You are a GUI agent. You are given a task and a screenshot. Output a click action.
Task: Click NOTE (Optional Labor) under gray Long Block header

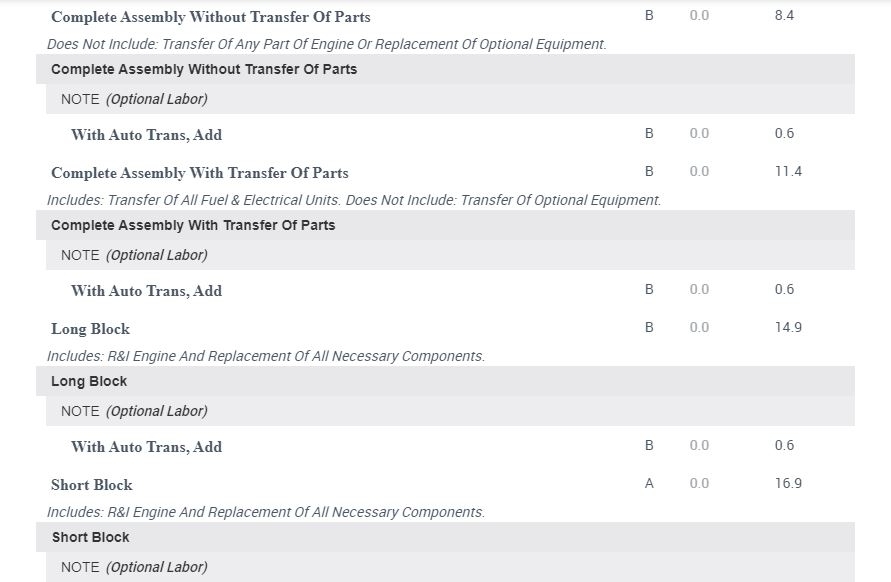134,411
